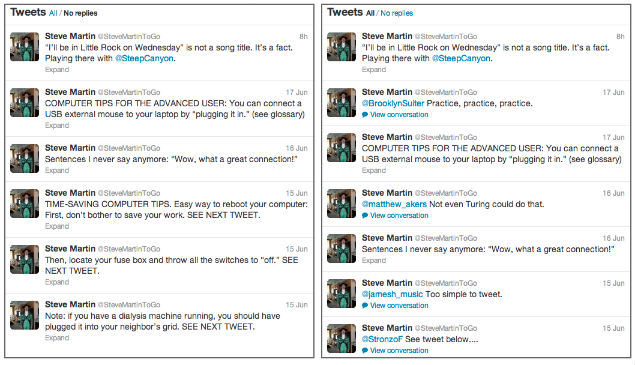Click the conversation bubble icon under the @jamesh_music reply
635x365 pixels.
click(365, 305)
